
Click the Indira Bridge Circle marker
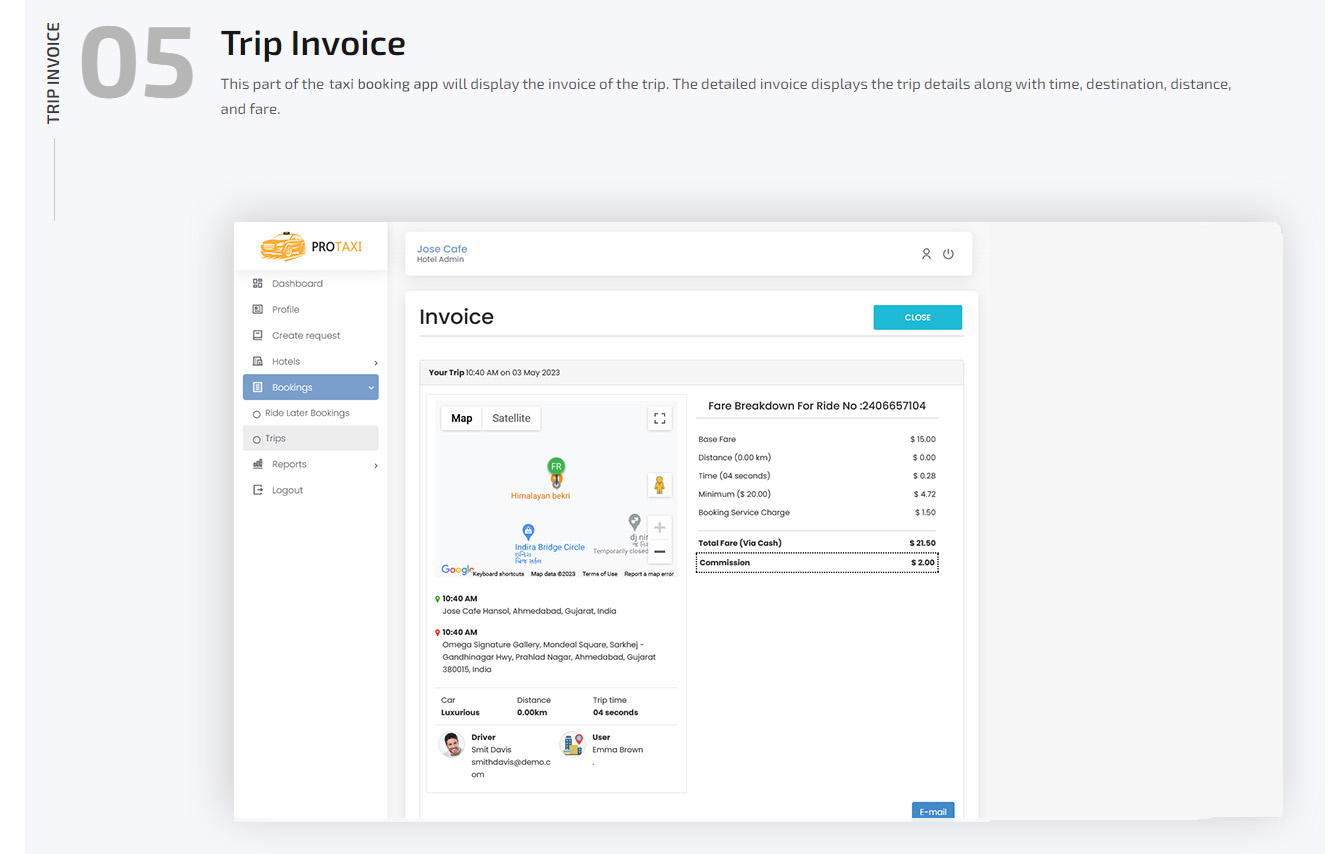coord(528,532)
